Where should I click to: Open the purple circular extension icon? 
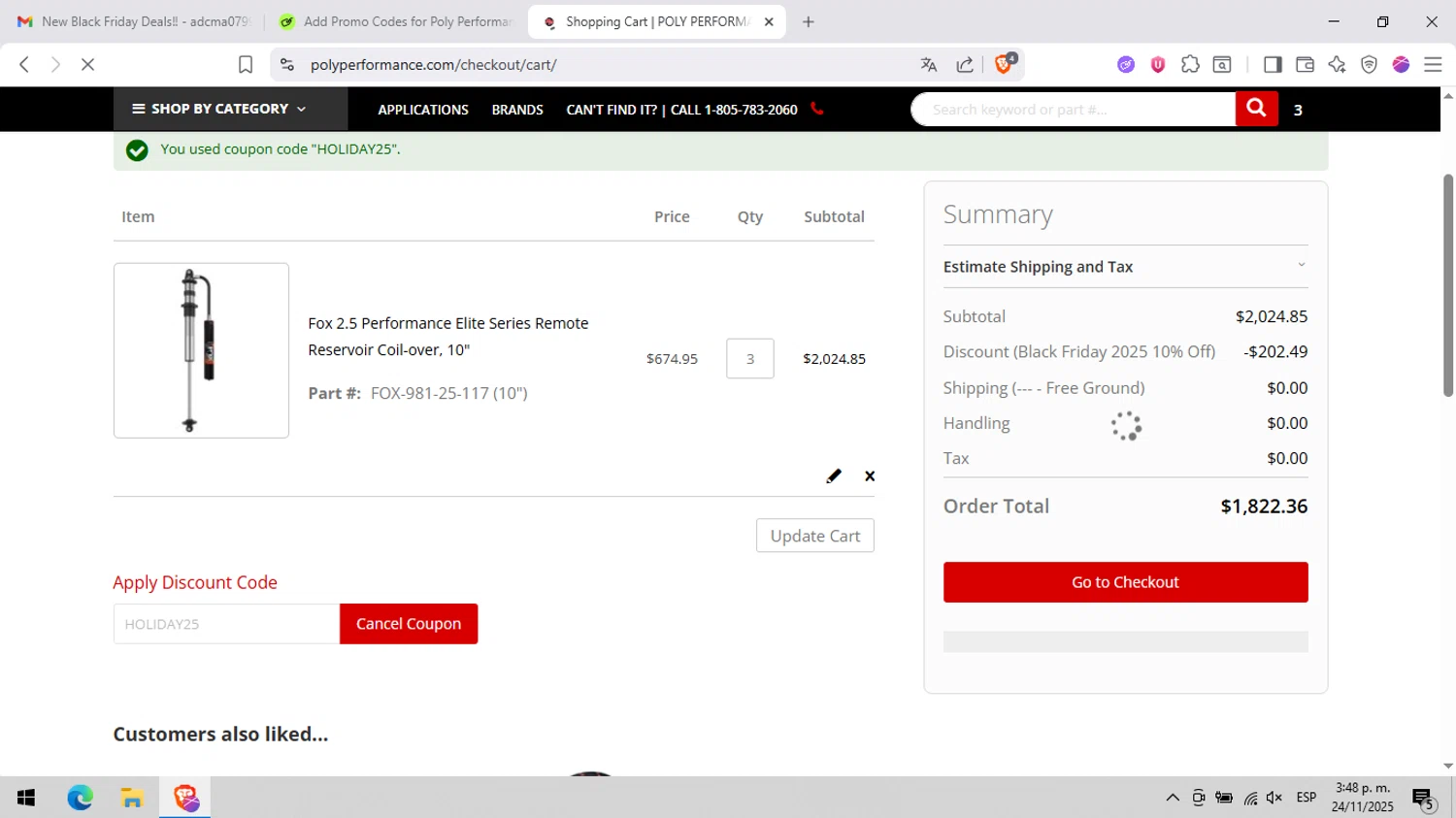tap(1126, 64)
